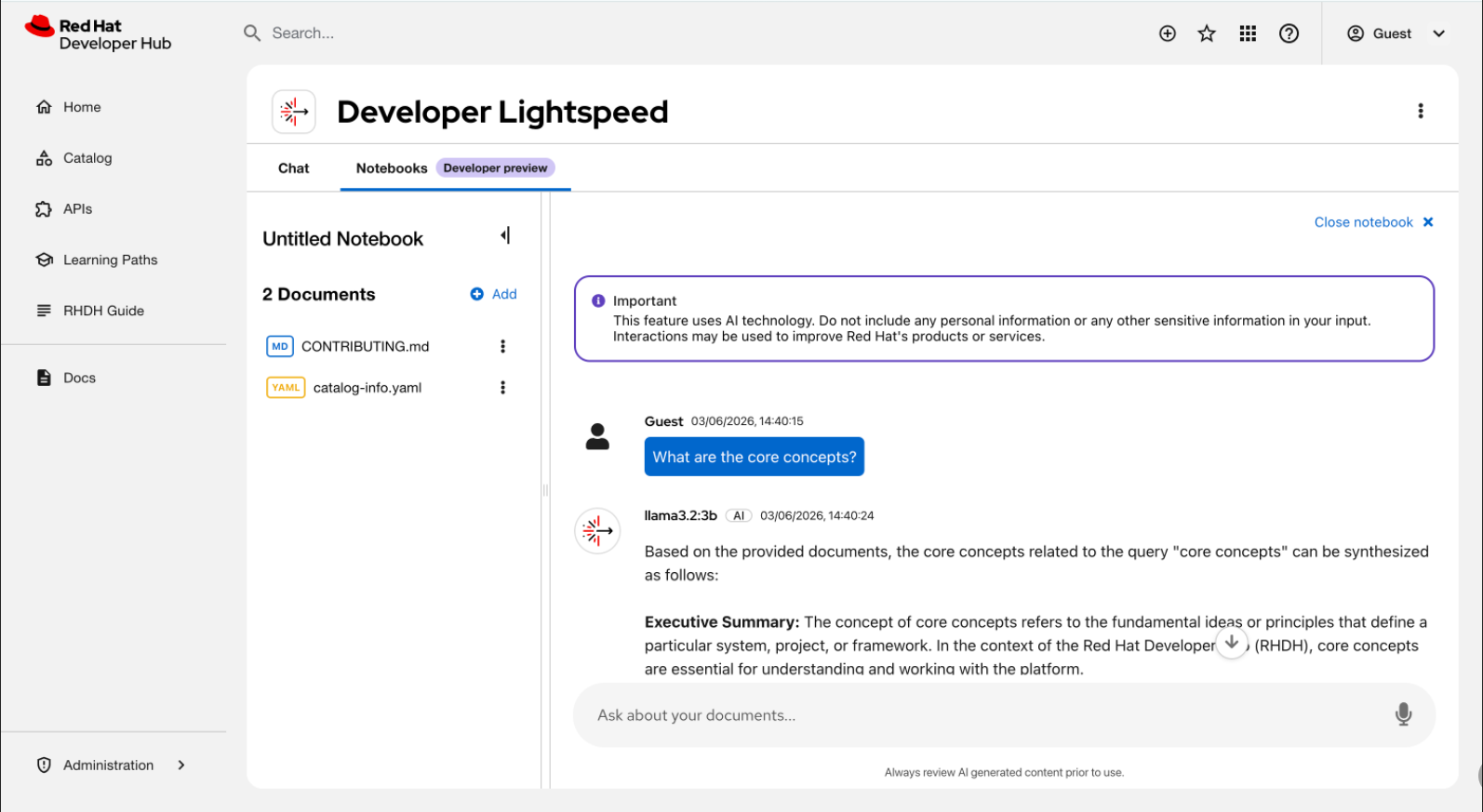This screenshot has width=1483, height=812.
Task: Click the Guest account avatar icon
Action: (1356, 33)
